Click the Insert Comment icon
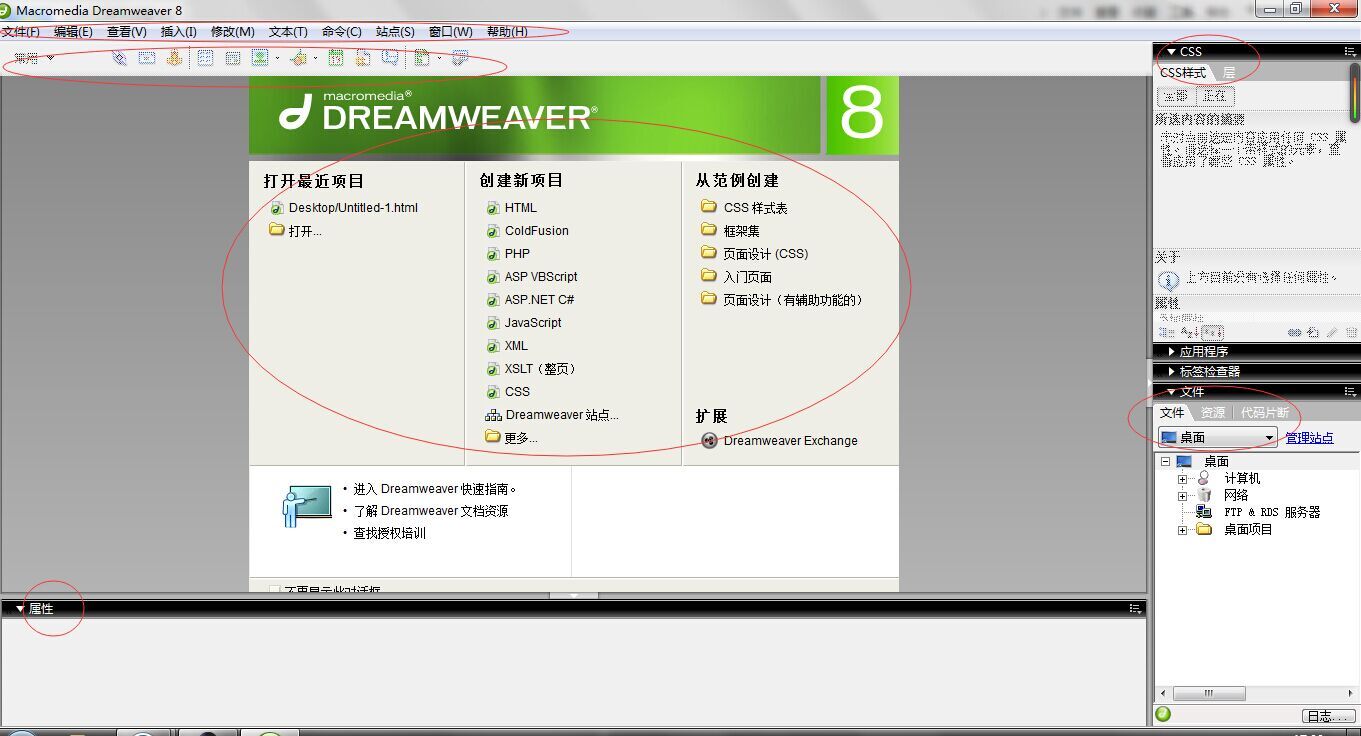1361x736 pixels. point(390,58)
